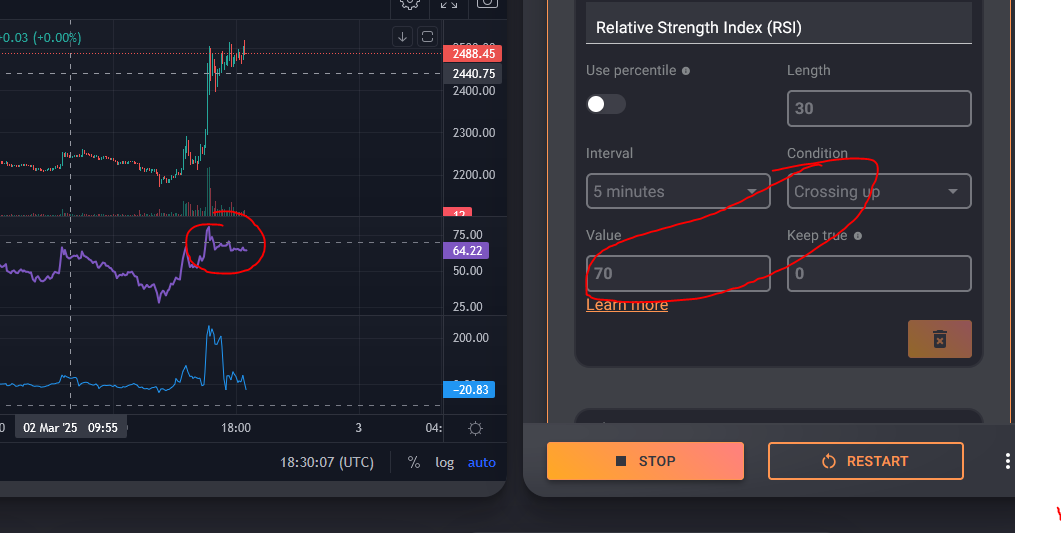
Task: Toggle the Use percentile switch
Action: 606,104
